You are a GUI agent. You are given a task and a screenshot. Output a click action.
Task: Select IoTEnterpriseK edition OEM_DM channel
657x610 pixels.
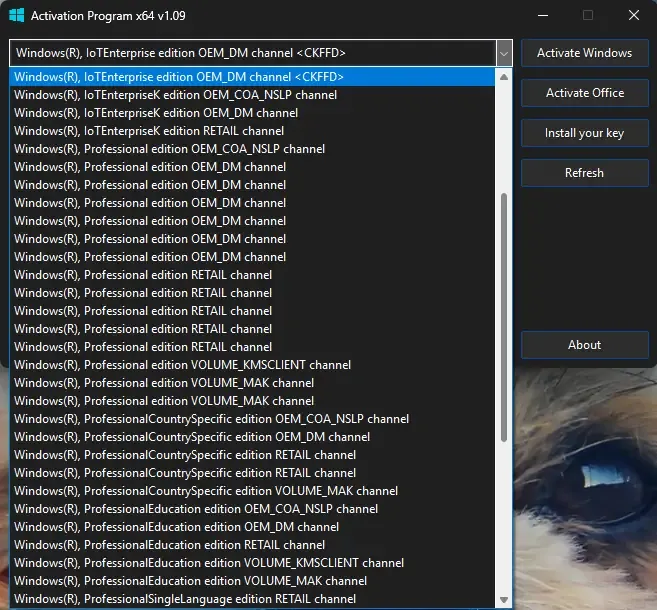[x=252, y=113]
